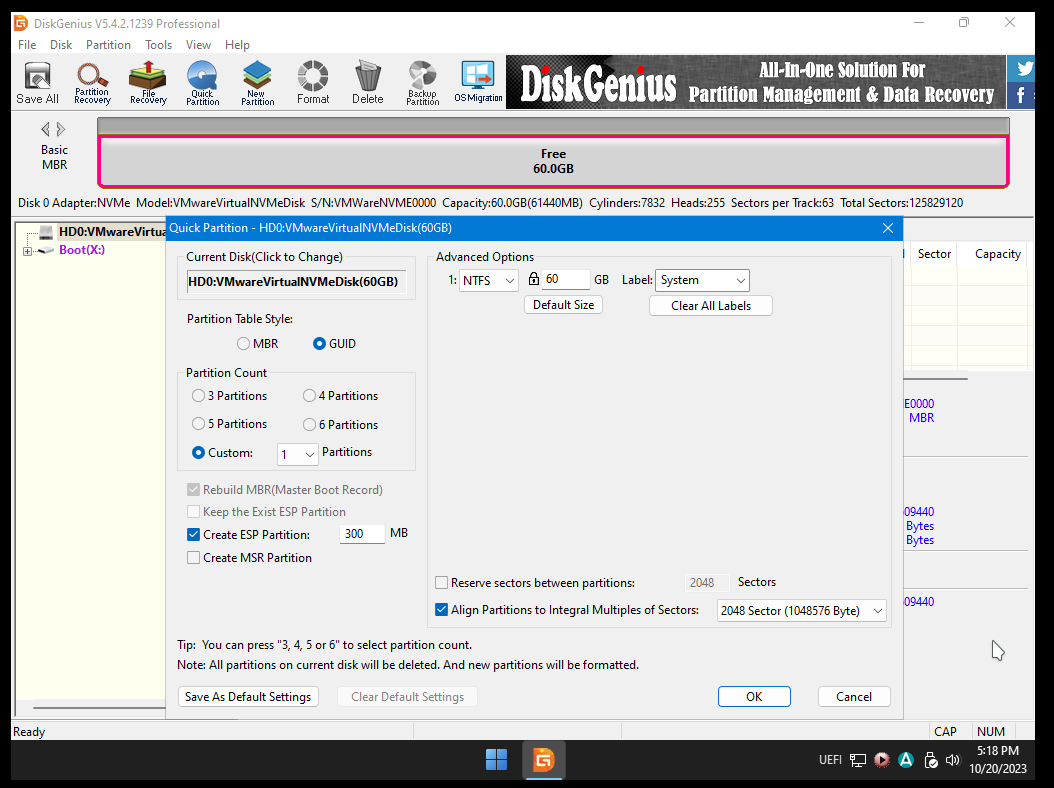Click the red media player tray icon

882,760
